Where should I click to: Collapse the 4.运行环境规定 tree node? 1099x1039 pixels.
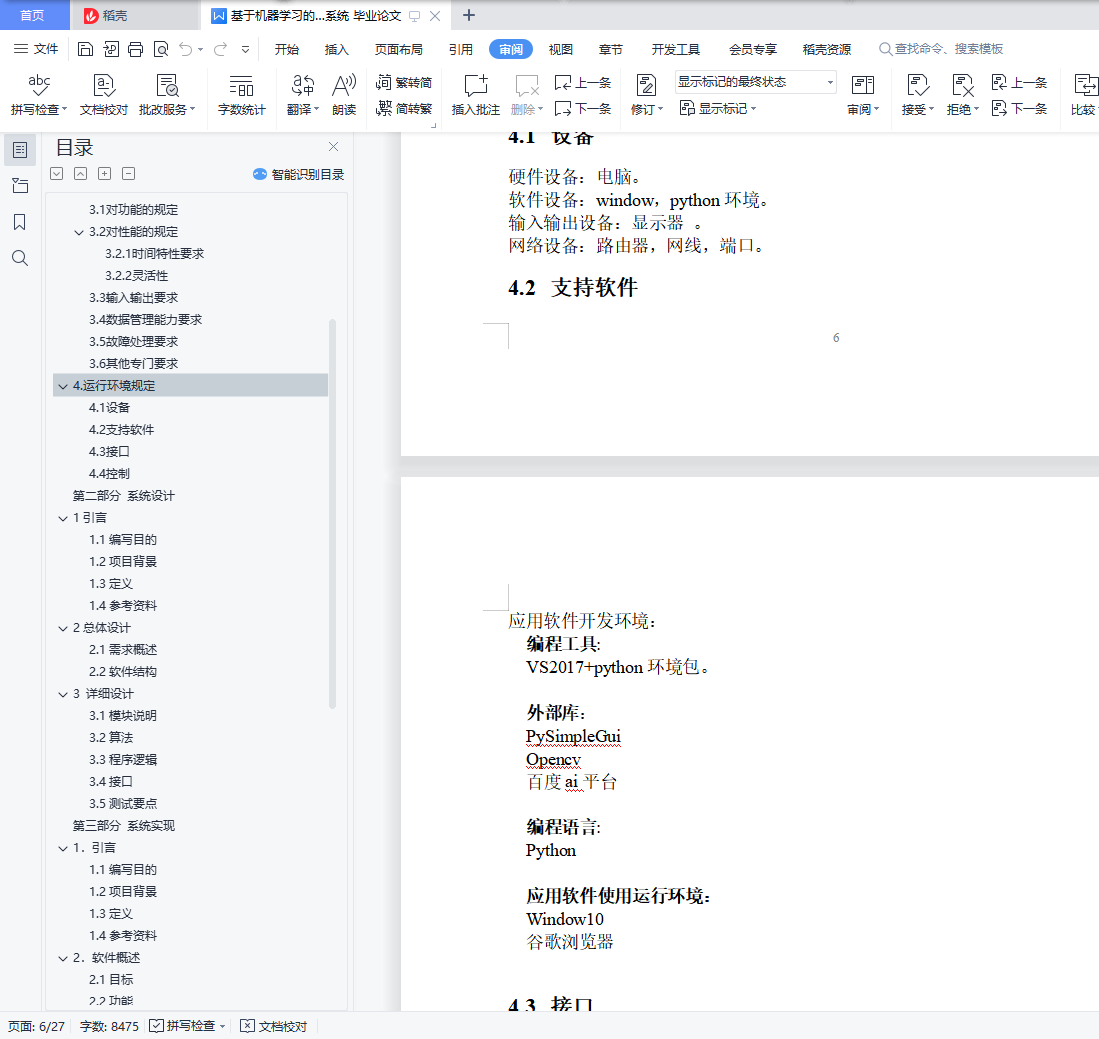(x=63, y=386)
